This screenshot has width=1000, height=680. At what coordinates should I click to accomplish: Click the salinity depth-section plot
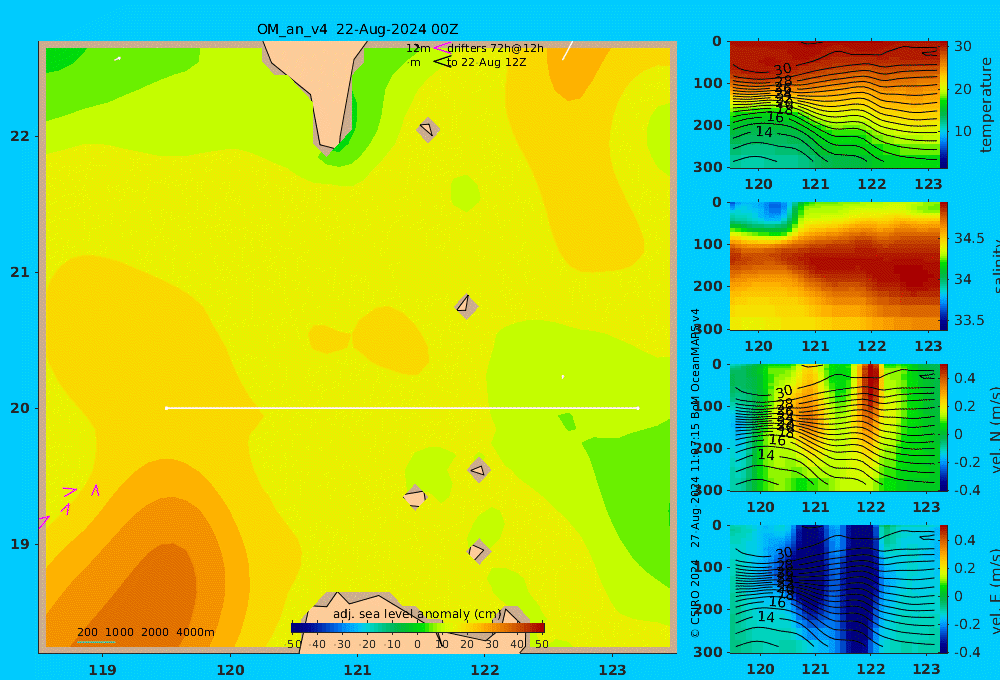tap(834, 266)
